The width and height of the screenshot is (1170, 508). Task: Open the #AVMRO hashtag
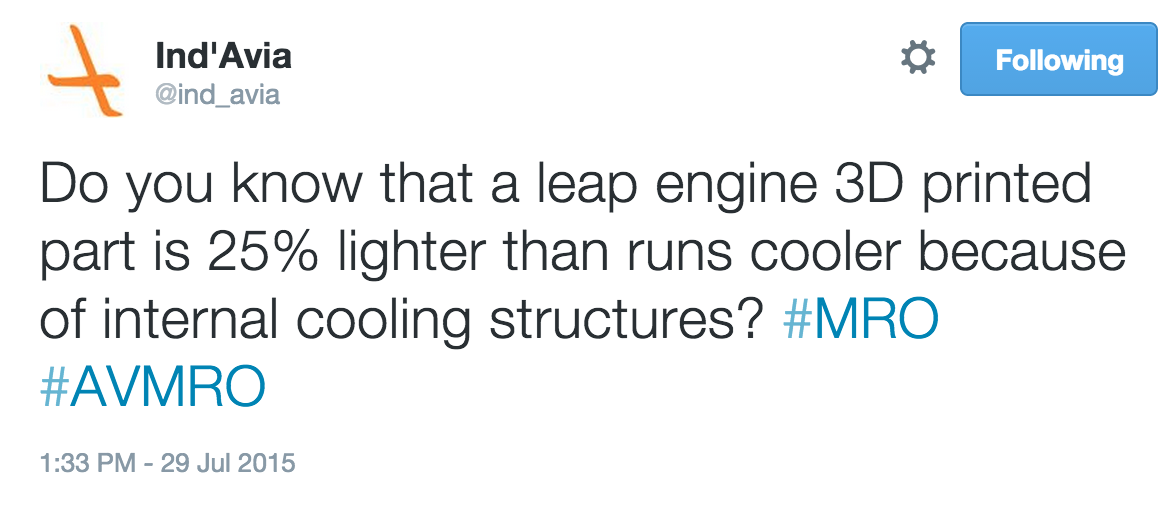153,388
